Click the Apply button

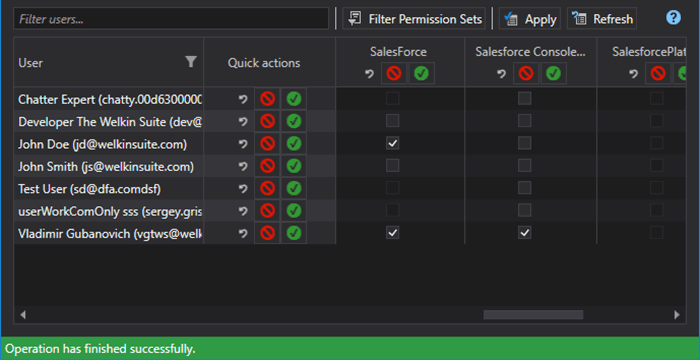tap(529, 19)
